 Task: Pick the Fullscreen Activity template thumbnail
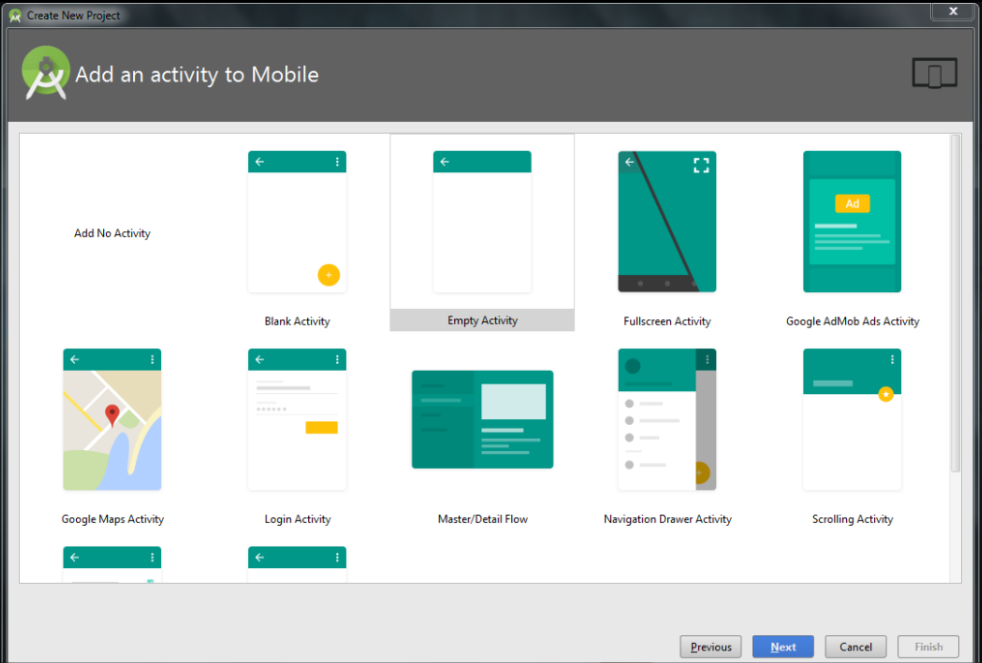point(667,222)
